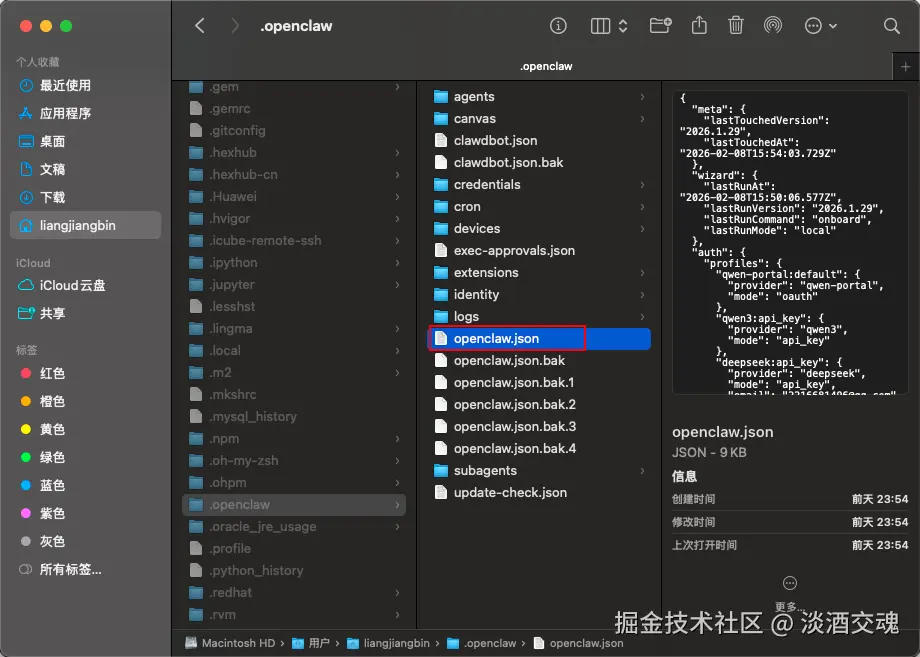Click the JSON preview thumbnail
This screenshot has height=657, width=920.
tap(790, 243)
